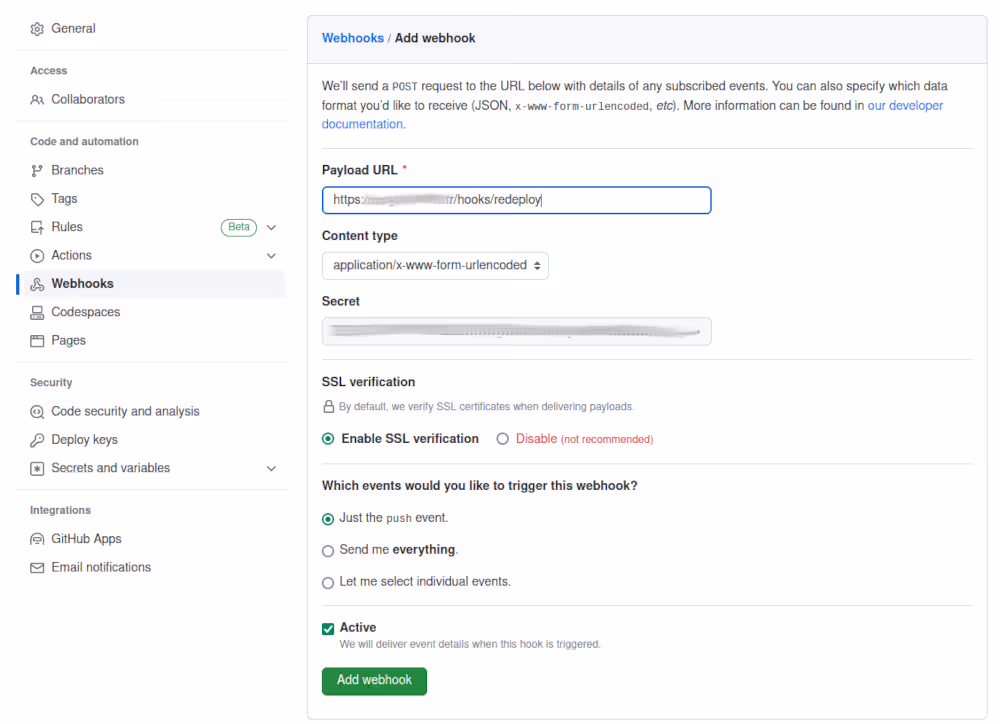Click the GitHub Apps icon
The width and height of the screenshot is (1000, 724).
tap(37, 539)
